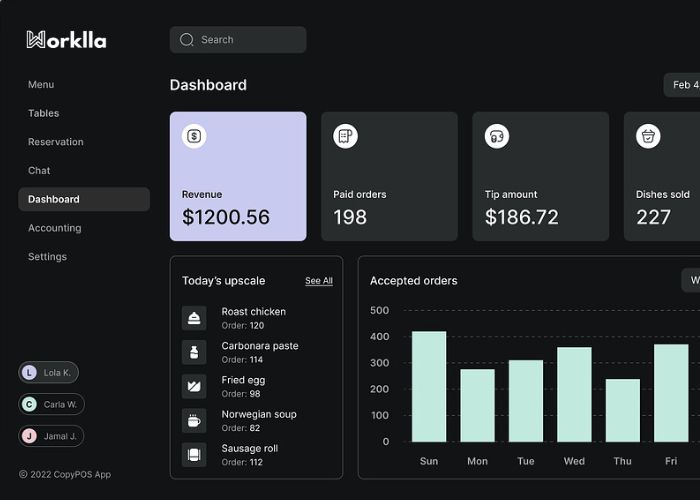Image resolution: width=700 pixels, height=500 pixels.
Task: Open Reservation page
Action: click(56, 142)
